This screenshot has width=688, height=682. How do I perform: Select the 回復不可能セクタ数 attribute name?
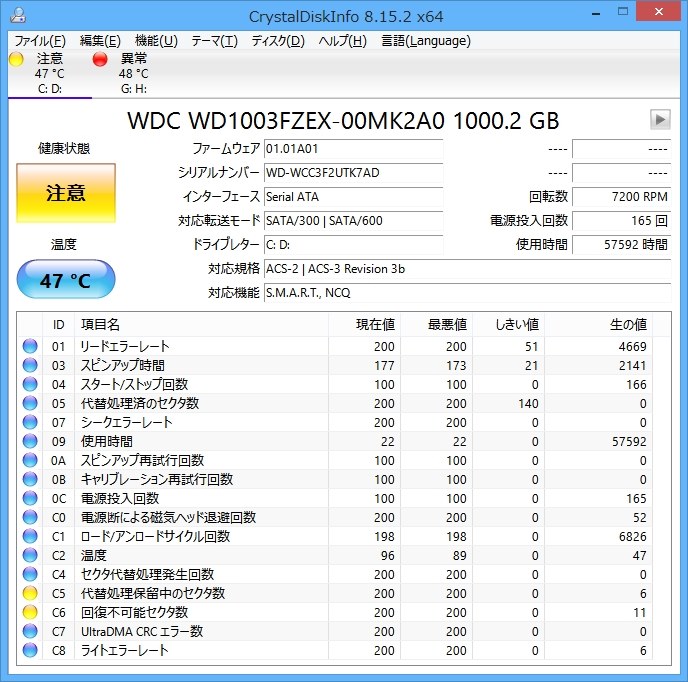tap(134, 612)
